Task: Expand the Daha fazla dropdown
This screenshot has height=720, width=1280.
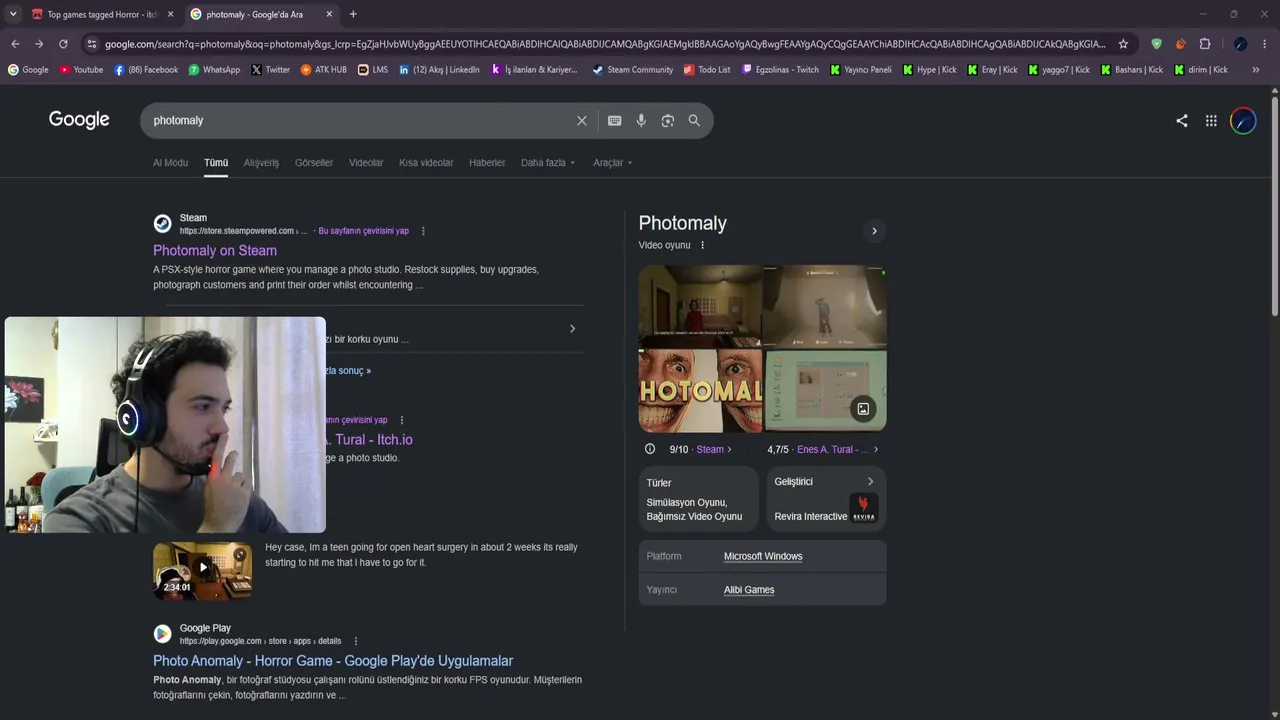Action: pyautogui.click(x=548, y=163)
